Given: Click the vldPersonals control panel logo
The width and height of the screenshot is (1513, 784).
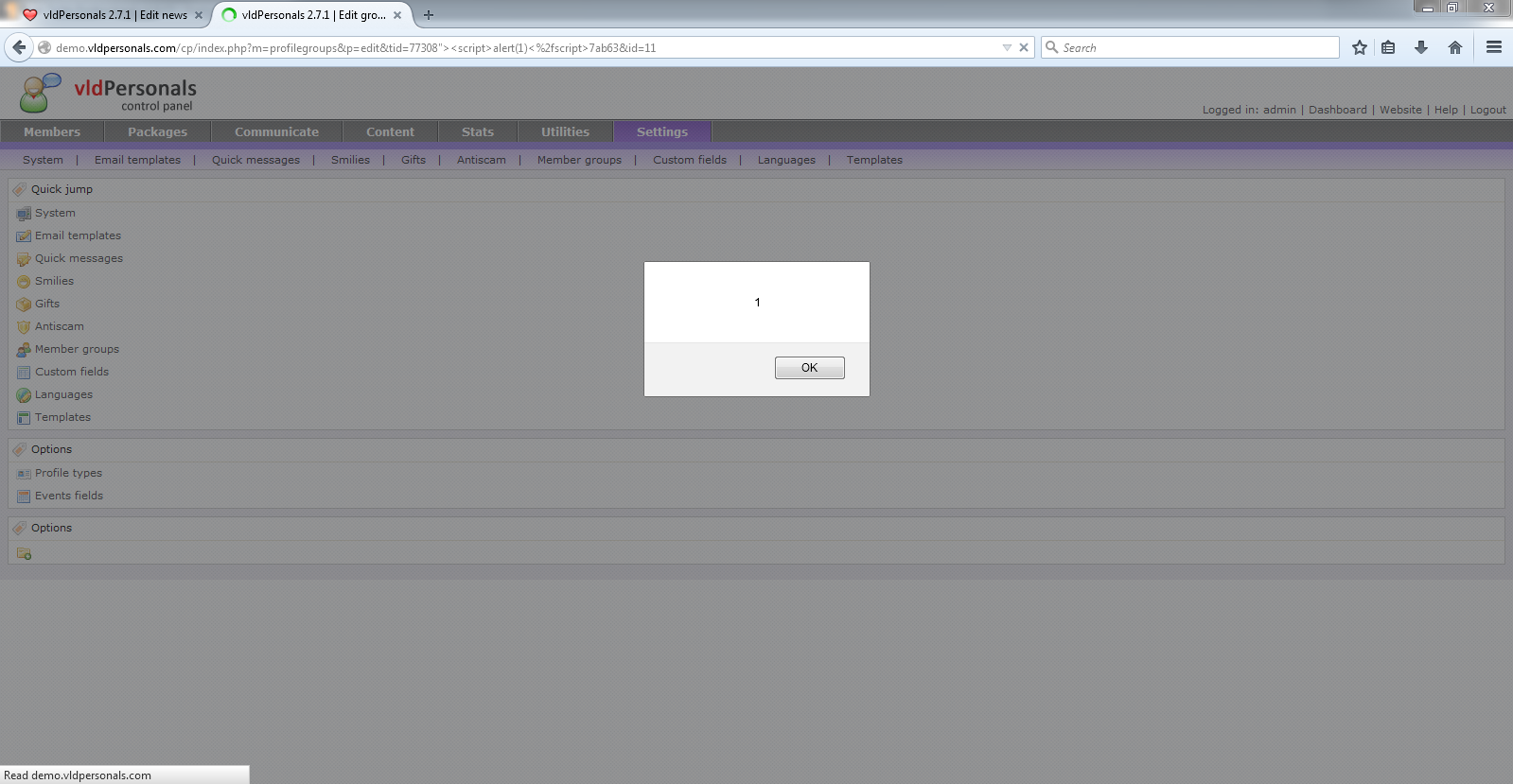Looking at the screenshot, I should [108, 94].
